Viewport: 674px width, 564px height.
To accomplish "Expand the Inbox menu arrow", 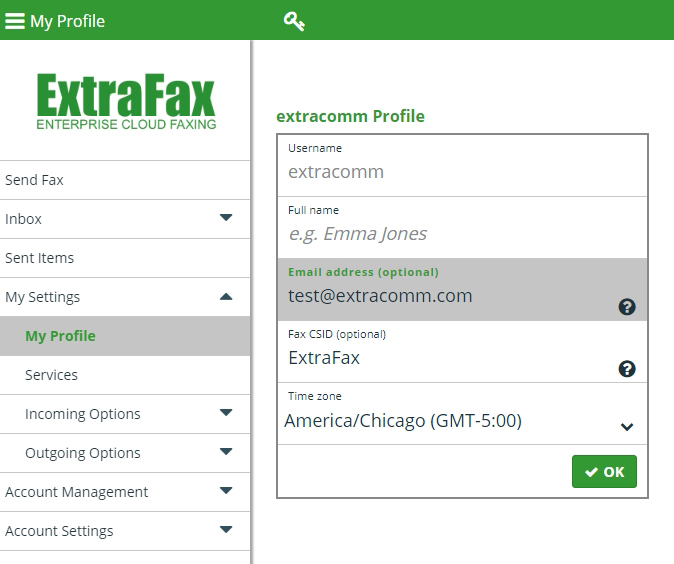I will (x=226, y=218).
